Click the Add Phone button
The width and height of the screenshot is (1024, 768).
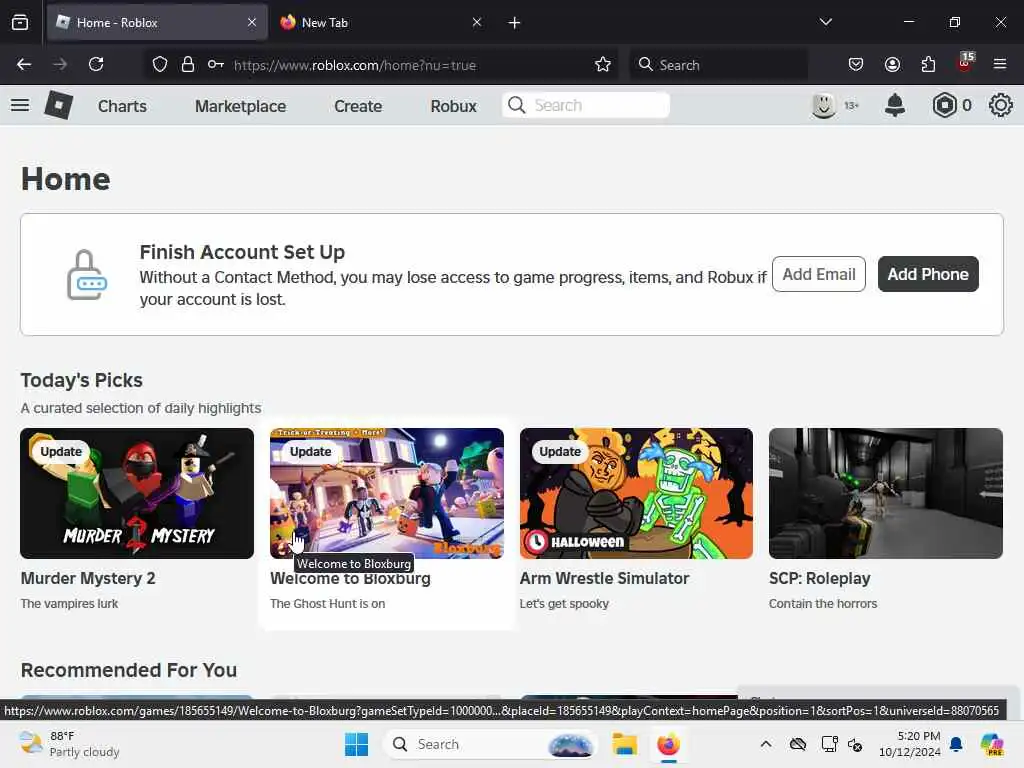[x=928, y=274]
